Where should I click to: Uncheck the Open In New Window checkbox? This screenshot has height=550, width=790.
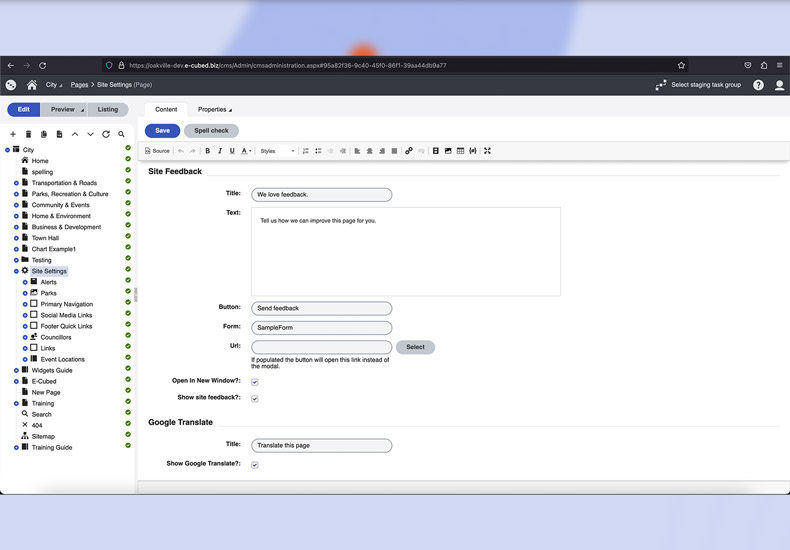255,382
